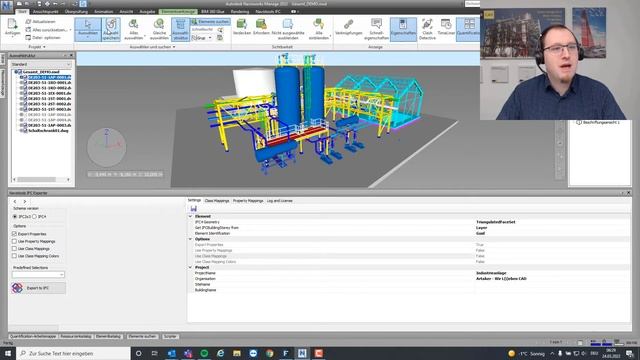Screen dimensions: 640x360
Task: Open the Standard dropdown in selection tree
Action: pos(41,64)
